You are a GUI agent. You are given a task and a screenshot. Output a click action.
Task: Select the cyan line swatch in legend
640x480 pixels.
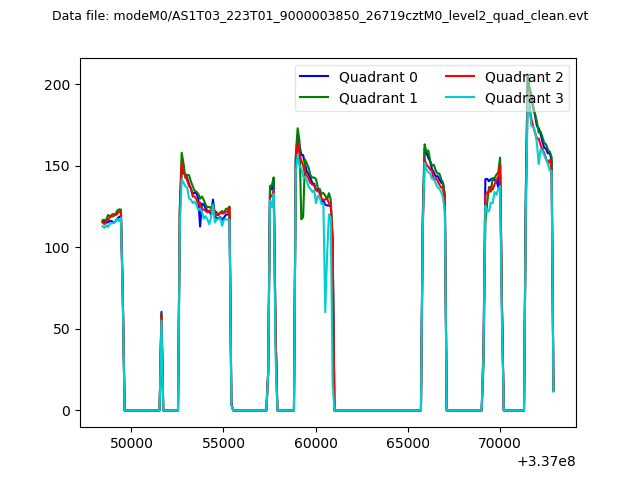coord(462,98)
